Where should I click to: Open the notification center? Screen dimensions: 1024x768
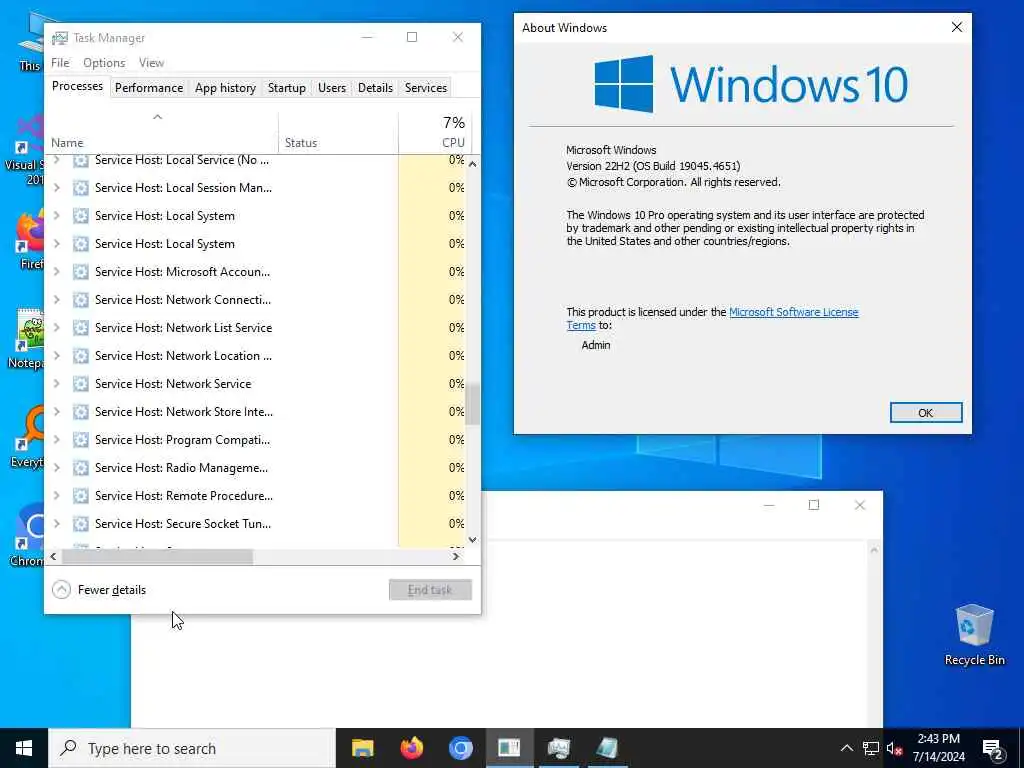(993, 749)
